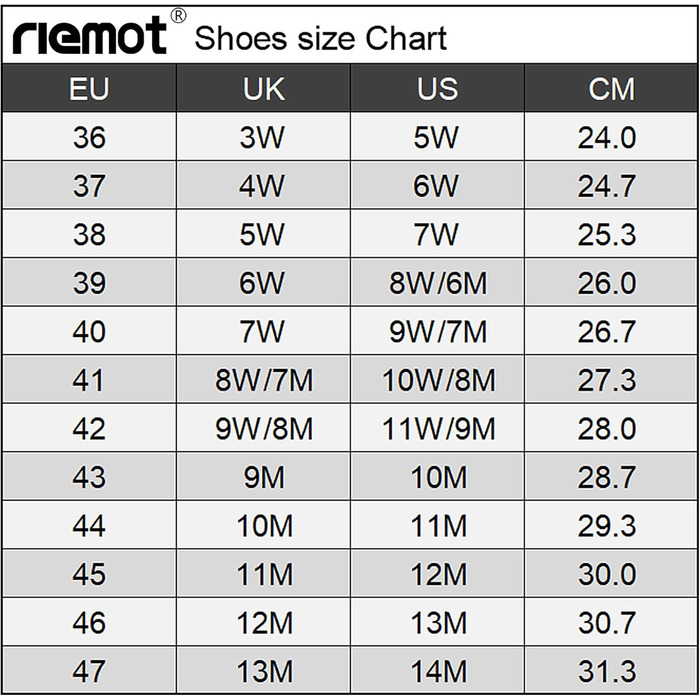Click EU size 43 cell
Viewport: 700px width, 700px height.
pyautogui.click(x=89, y=477)
